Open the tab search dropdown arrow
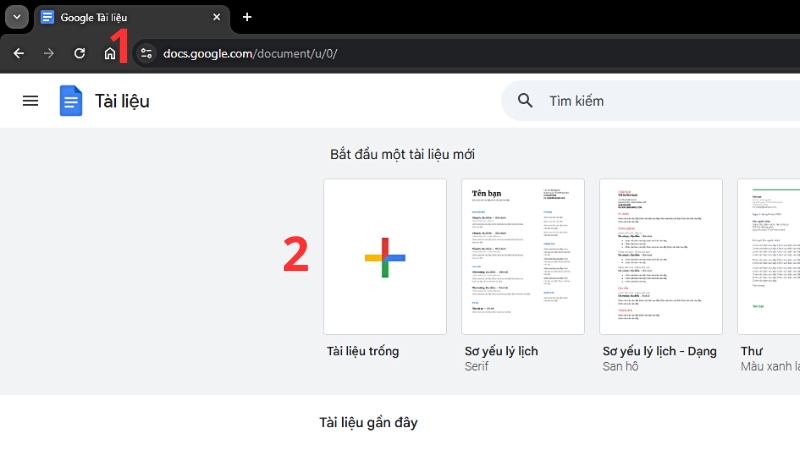 coord(17,17)
